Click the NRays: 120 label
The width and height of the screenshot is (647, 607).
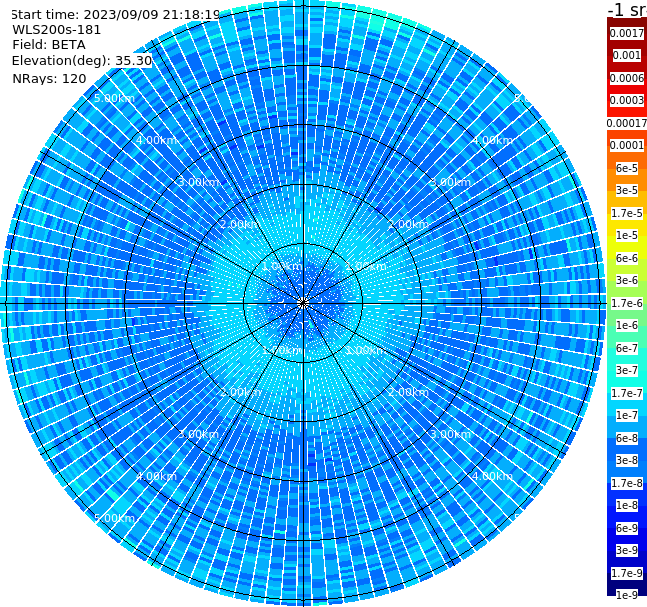click(49, 78)
